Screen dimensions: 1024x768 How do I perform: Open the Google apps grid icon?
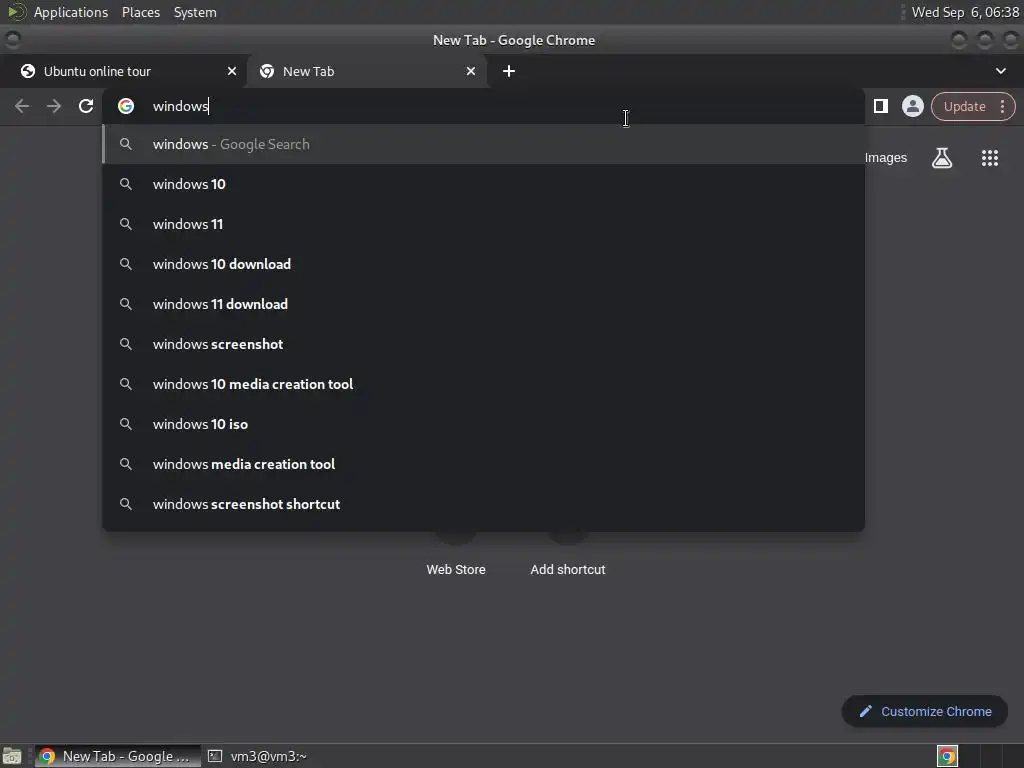(989, 157)
